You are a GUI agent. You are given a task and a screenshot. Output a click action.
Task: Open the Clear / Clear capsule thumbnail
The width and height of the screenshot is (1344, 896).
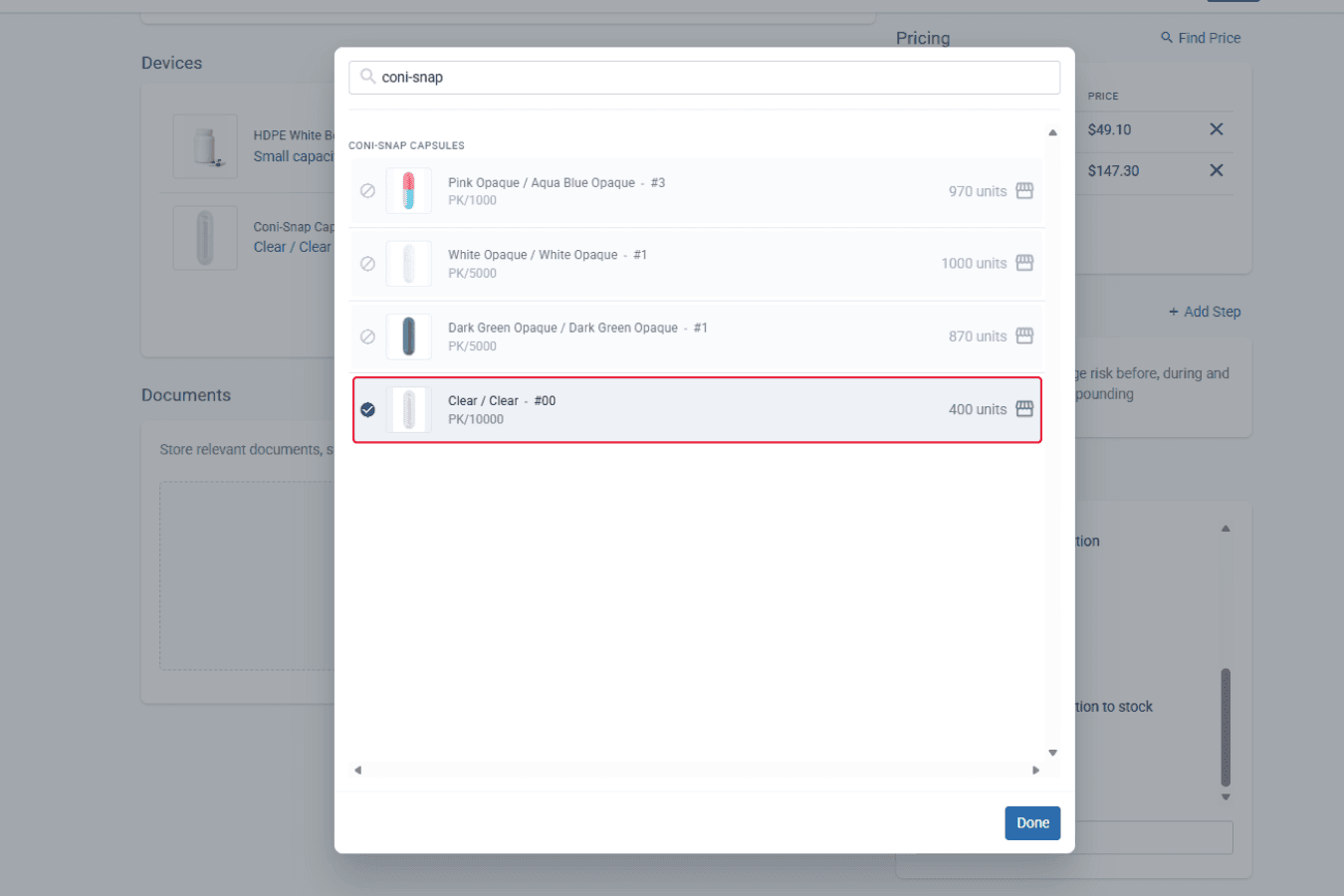408,409
